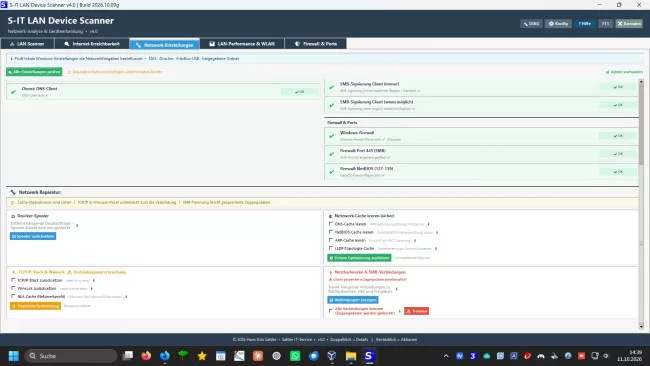
Task: Click OK status of SMB-Signierung Client (immer)
Action: click(618, 87)
